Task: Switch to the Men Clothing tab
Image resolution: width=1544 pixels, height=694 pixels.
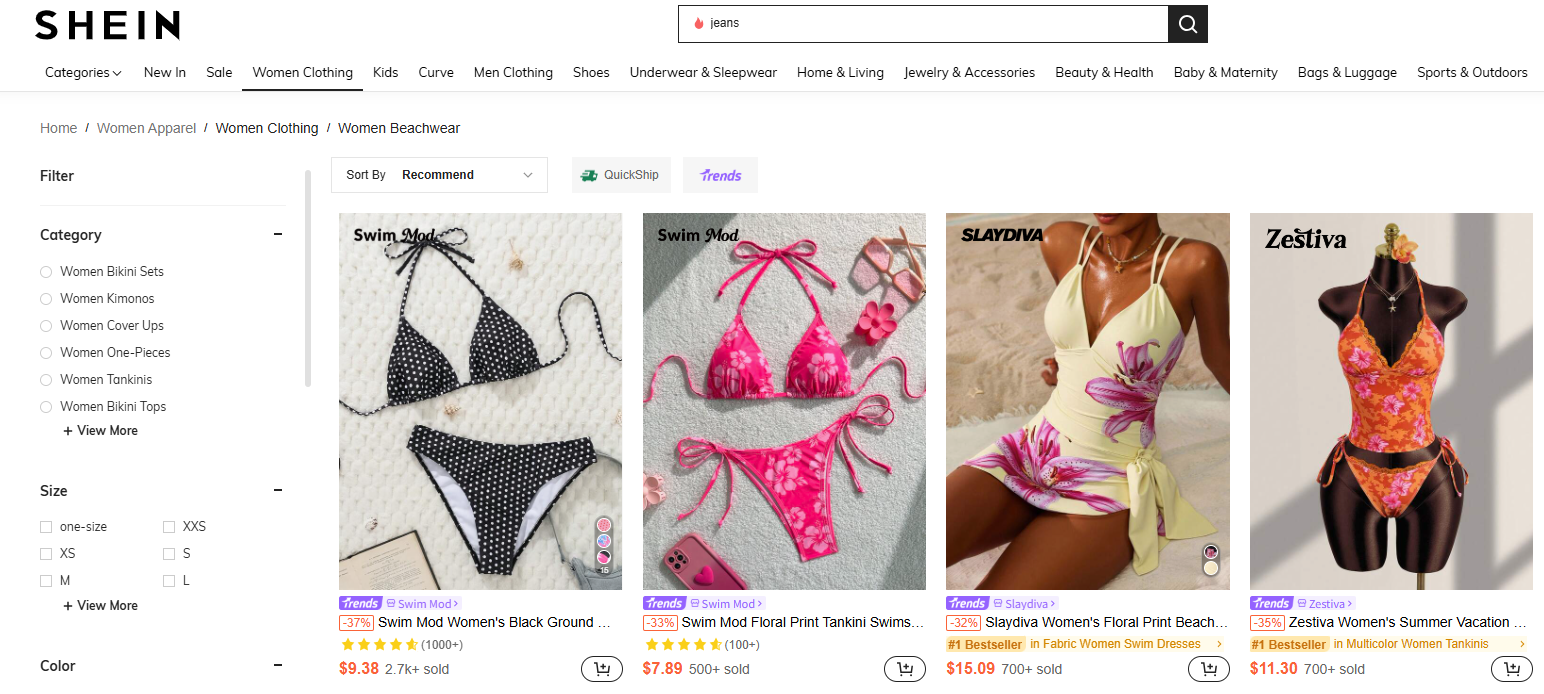Action: (513, 72)
